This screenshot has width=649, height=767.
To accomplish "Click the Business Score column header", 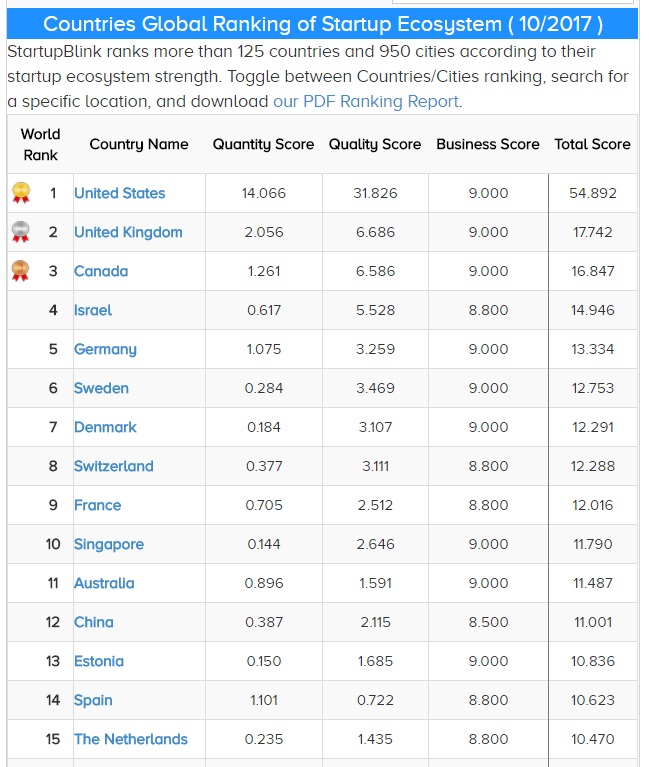I will pyautogui.click(x=488, y=144).
